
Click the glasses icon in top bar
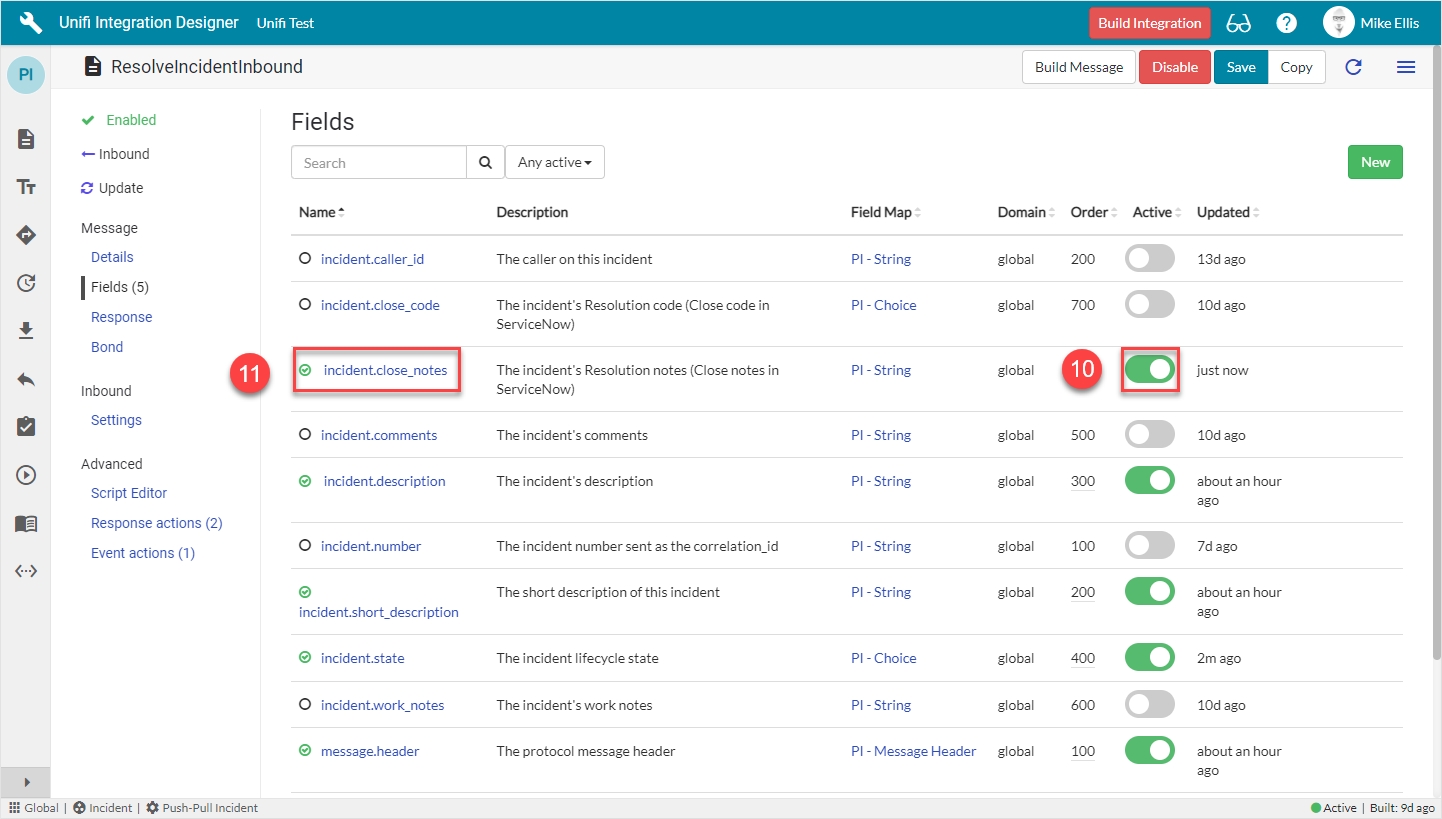1238,23
